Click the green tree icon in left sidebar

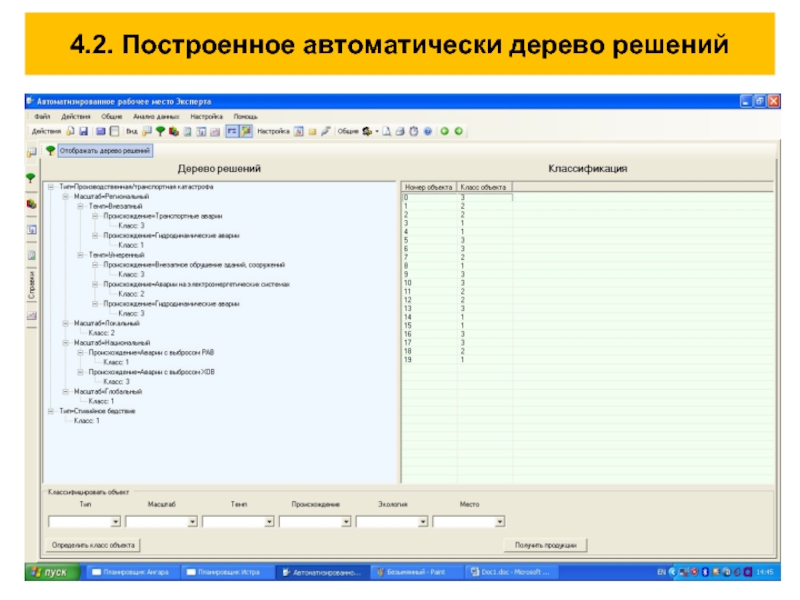(x=31, y=177)
